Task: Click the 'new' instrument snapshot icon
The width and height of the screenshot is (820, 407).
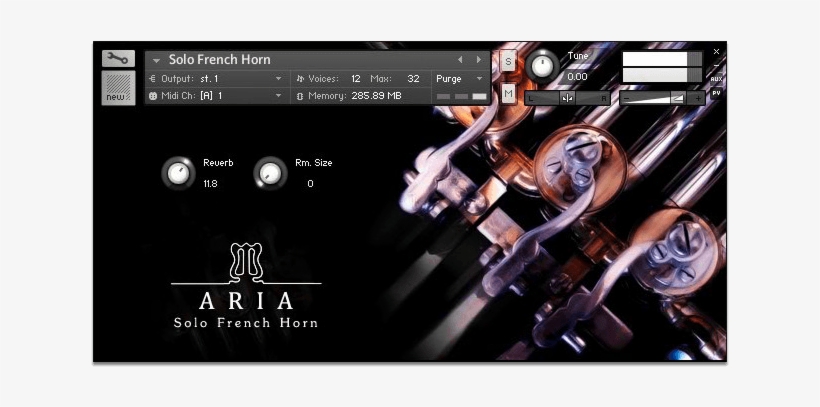Action: [118, 88]
